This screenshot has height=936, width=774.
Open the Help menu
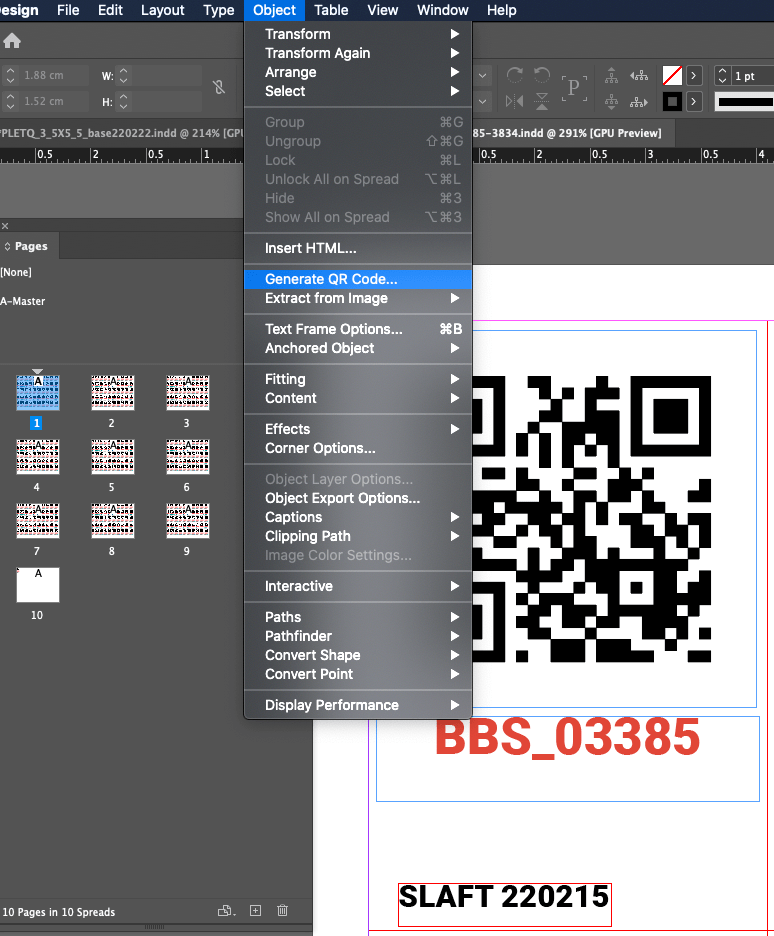pyautogui.click(x=501, y=10)
